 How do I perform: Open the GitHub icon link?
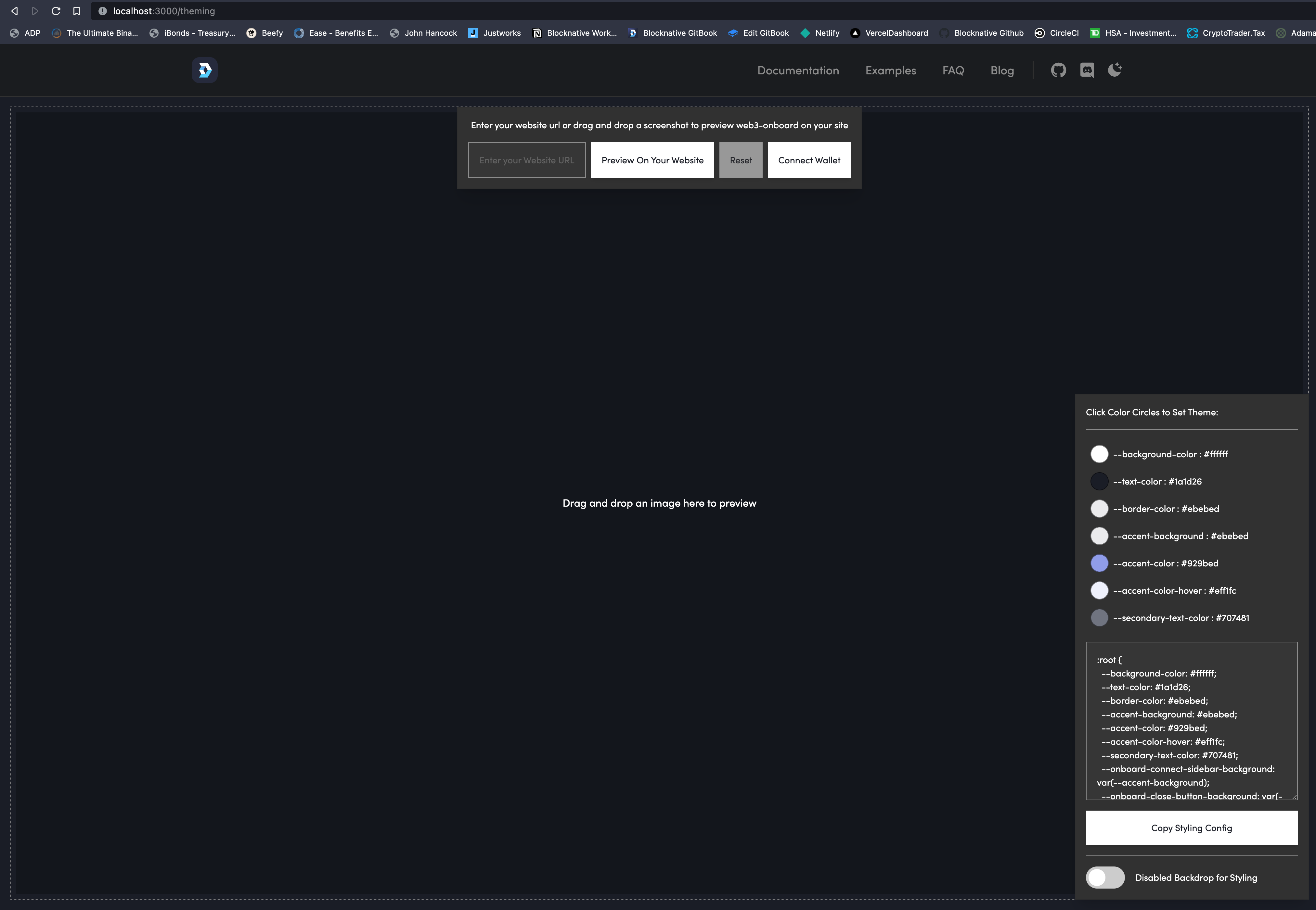coord(1058,70)
